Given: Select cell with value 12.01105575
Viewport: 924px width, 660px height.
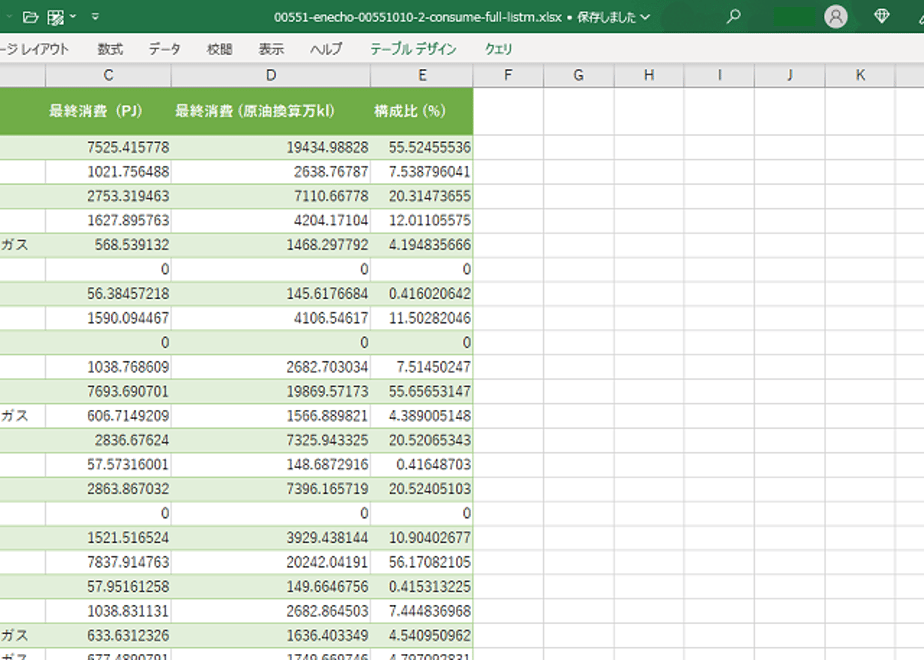Looking at the screenshot, I should click(422, 220).
